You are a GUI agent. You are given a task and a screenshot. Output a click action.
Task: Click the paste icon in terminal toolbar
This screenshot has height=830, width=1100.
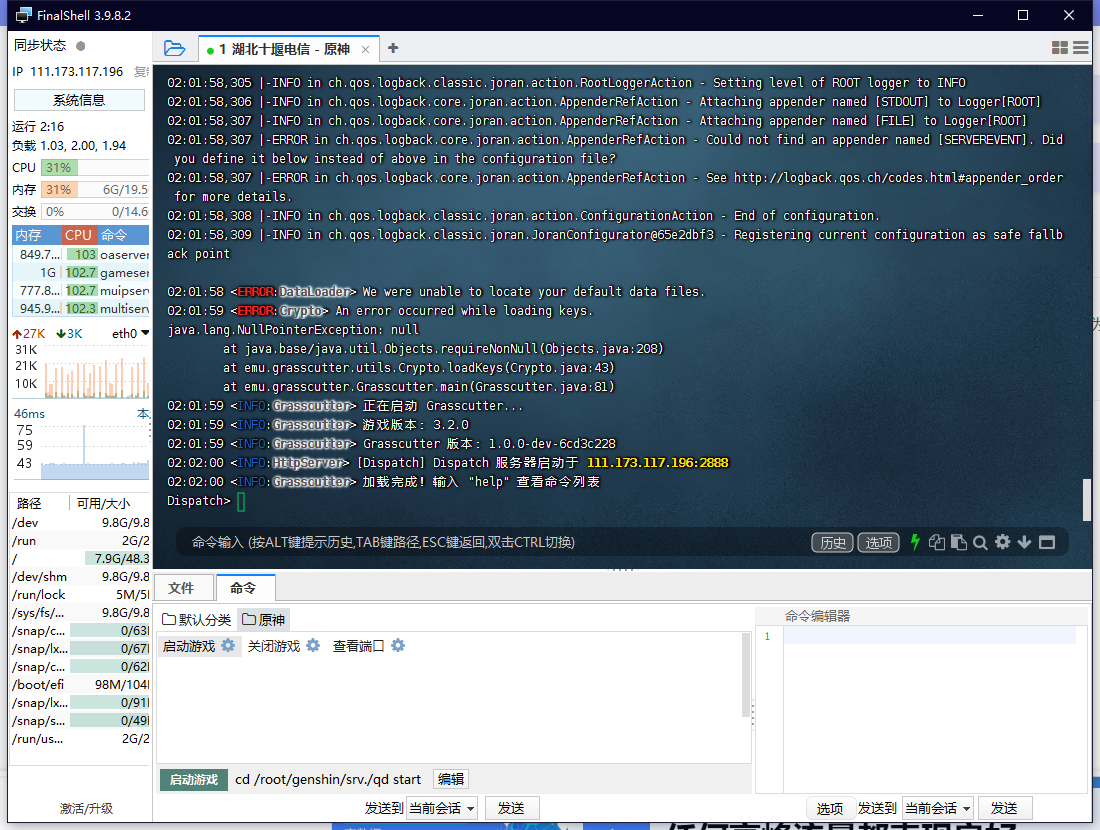pyautogui.click(x=958, y=542)
